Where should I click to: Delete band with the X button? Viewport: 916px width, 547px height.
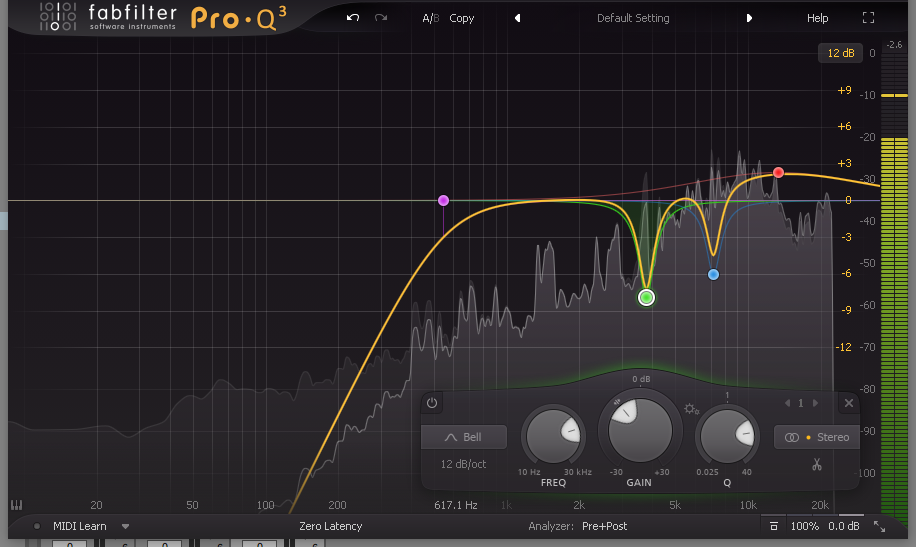click(x=849, y=403)
